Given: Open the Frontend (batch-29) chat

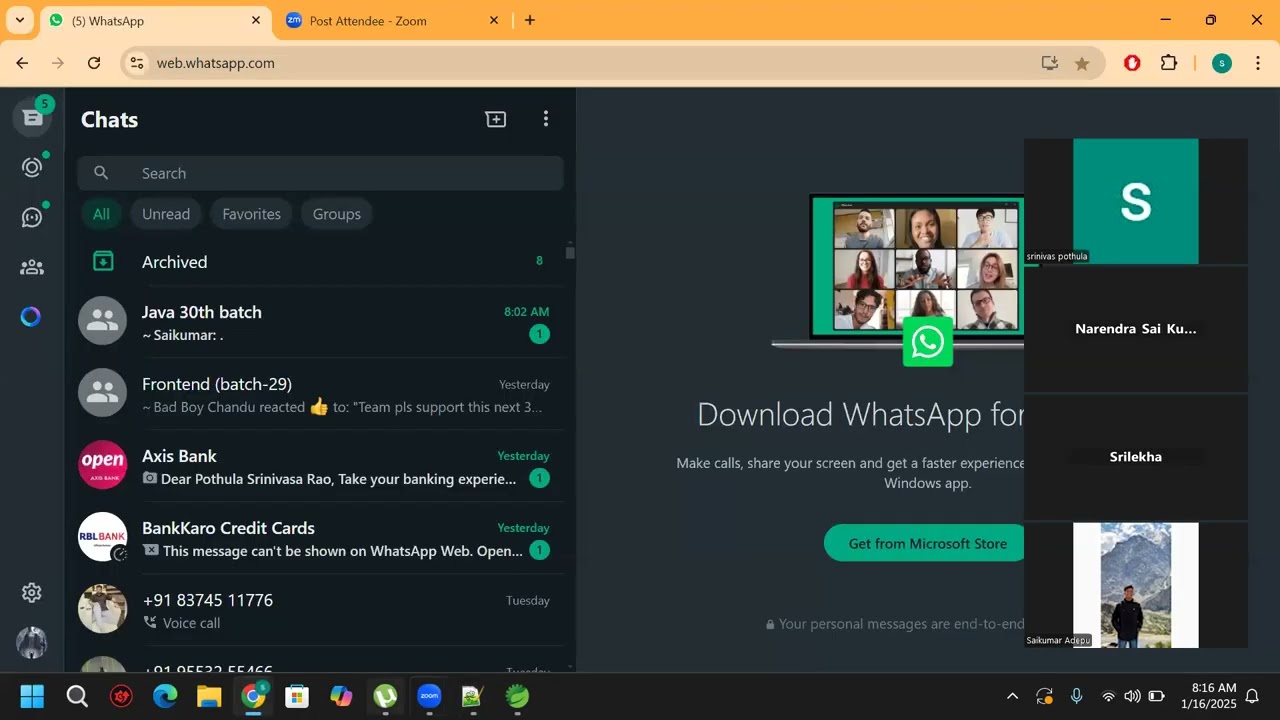Looking at the screenshot, I should [320, 394].
